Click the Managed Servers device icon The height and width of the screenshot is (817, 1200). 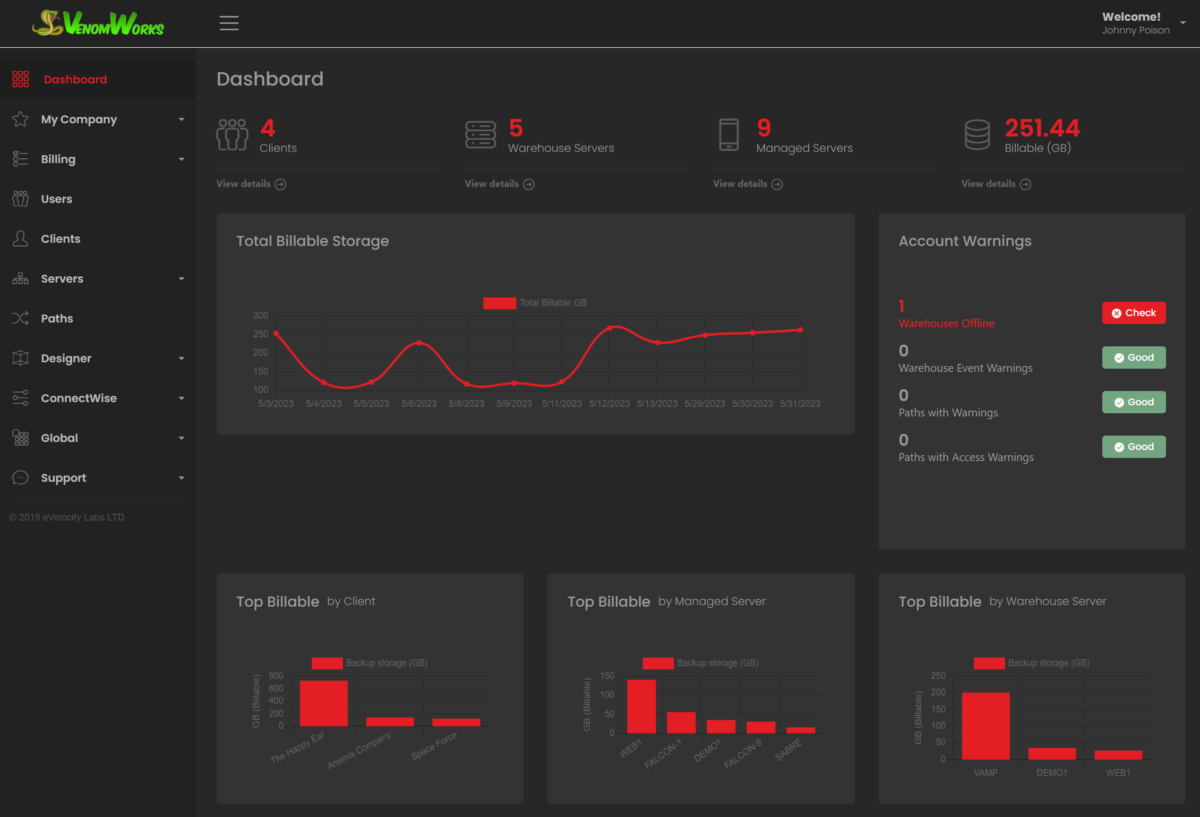(729, 135)
